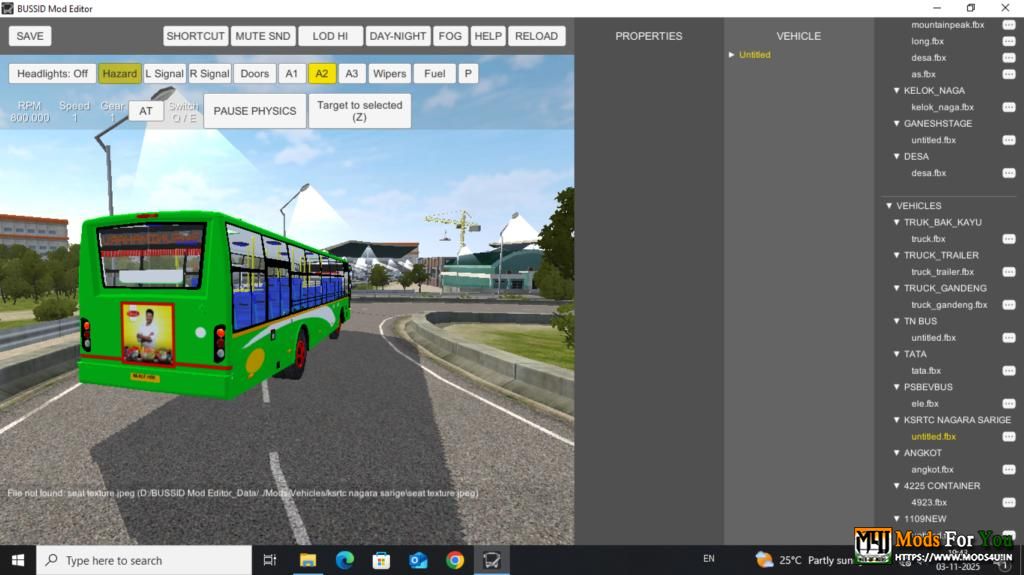Image resolution: width=1024 pixels, height=575 pixels.
Task: Collapse the TRUCK_TRAILER folder
Action: coord(897,255)
